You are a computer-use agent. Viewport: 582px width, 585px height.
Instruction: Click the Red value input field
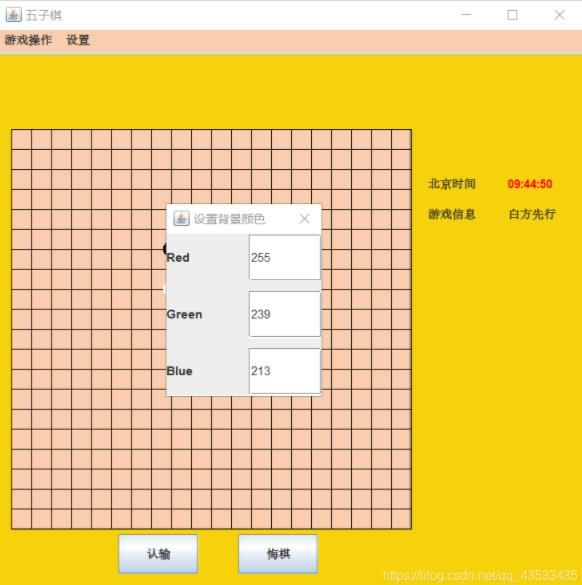pyautogui.click(x=285, y=257)
